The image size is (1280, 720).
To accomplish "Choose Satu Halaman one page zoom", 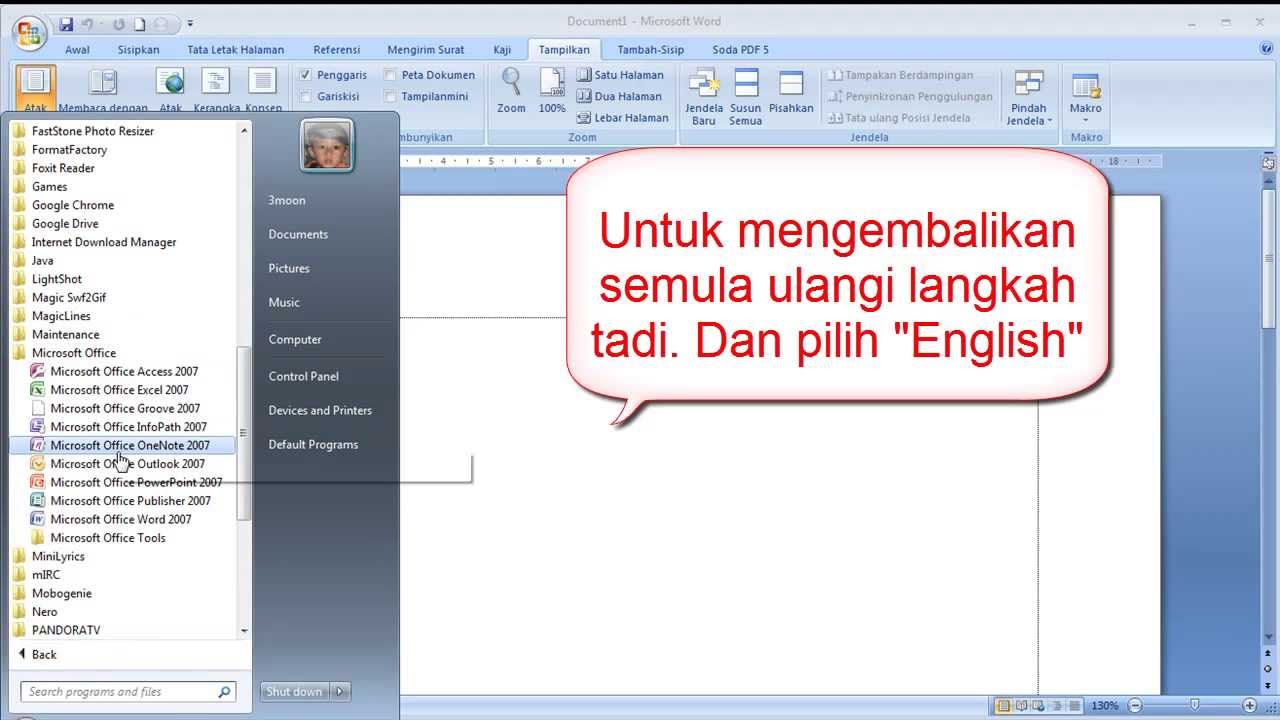I will pyautogui.click(x=620, y=75).
